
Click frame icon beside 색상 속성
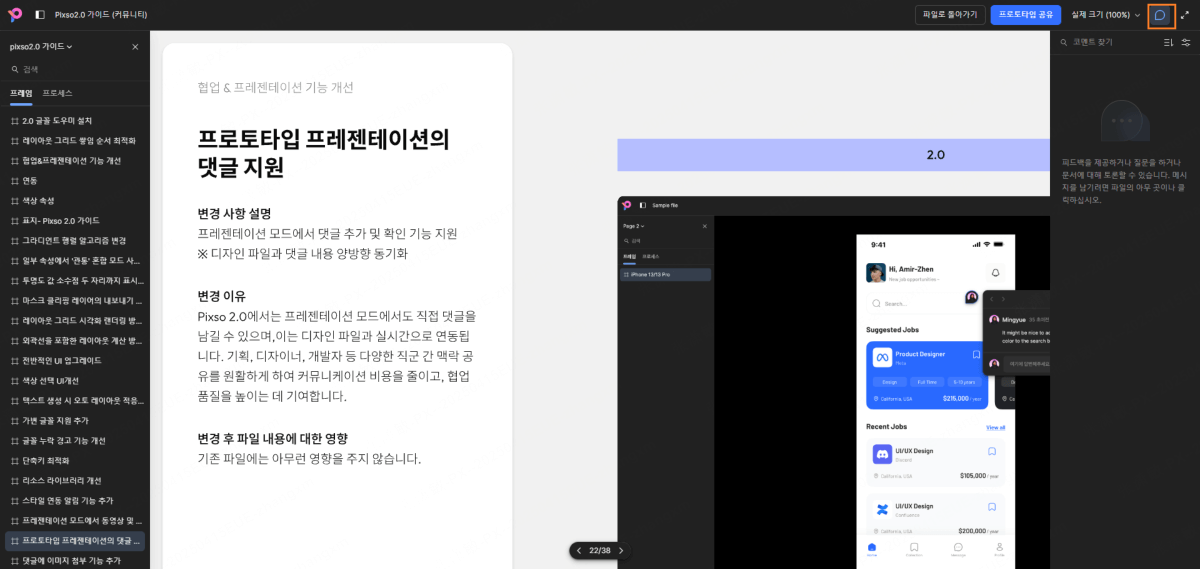coord(14,200)
